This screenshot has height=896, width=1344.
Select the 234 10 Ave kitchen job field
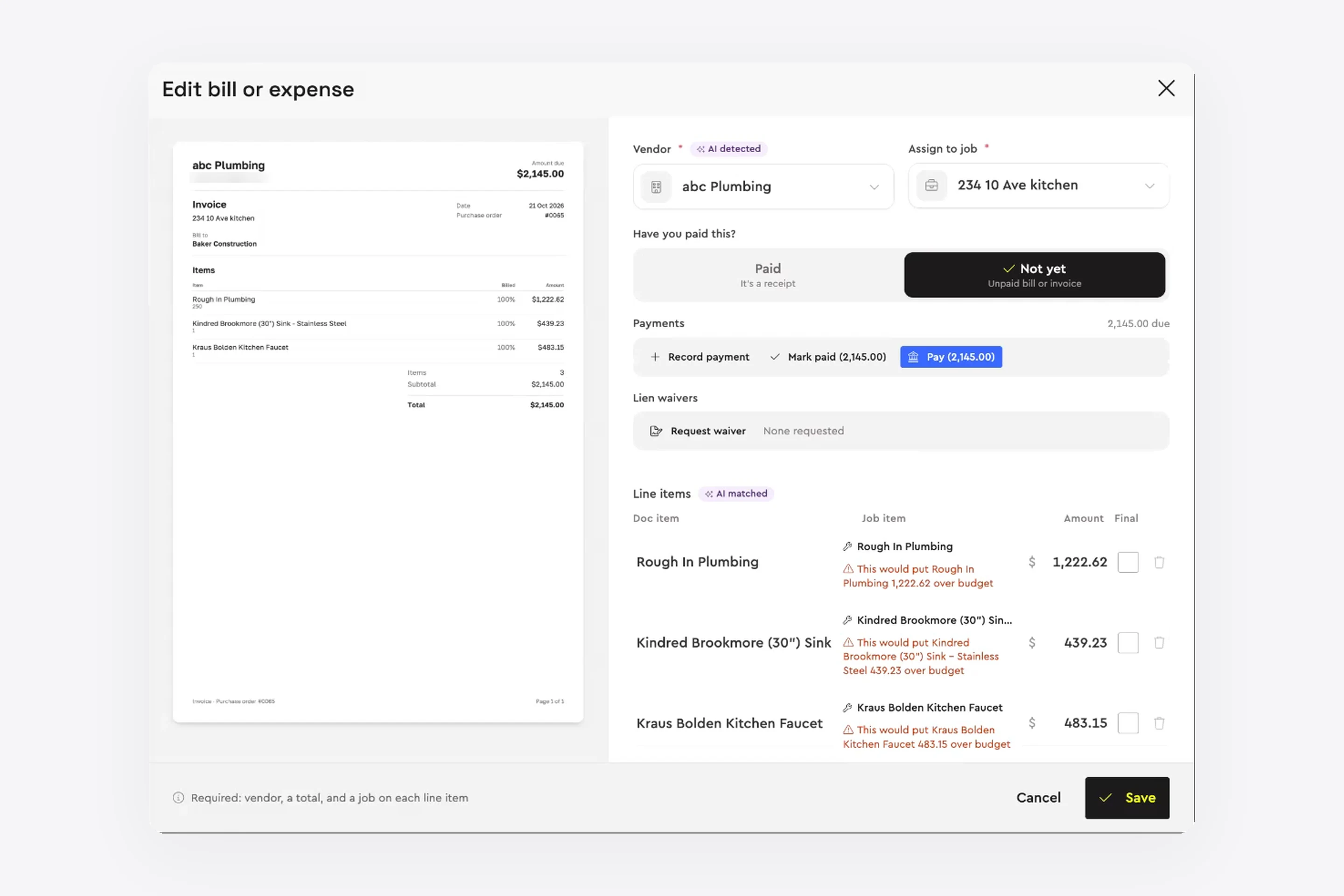click(1038, 185)
